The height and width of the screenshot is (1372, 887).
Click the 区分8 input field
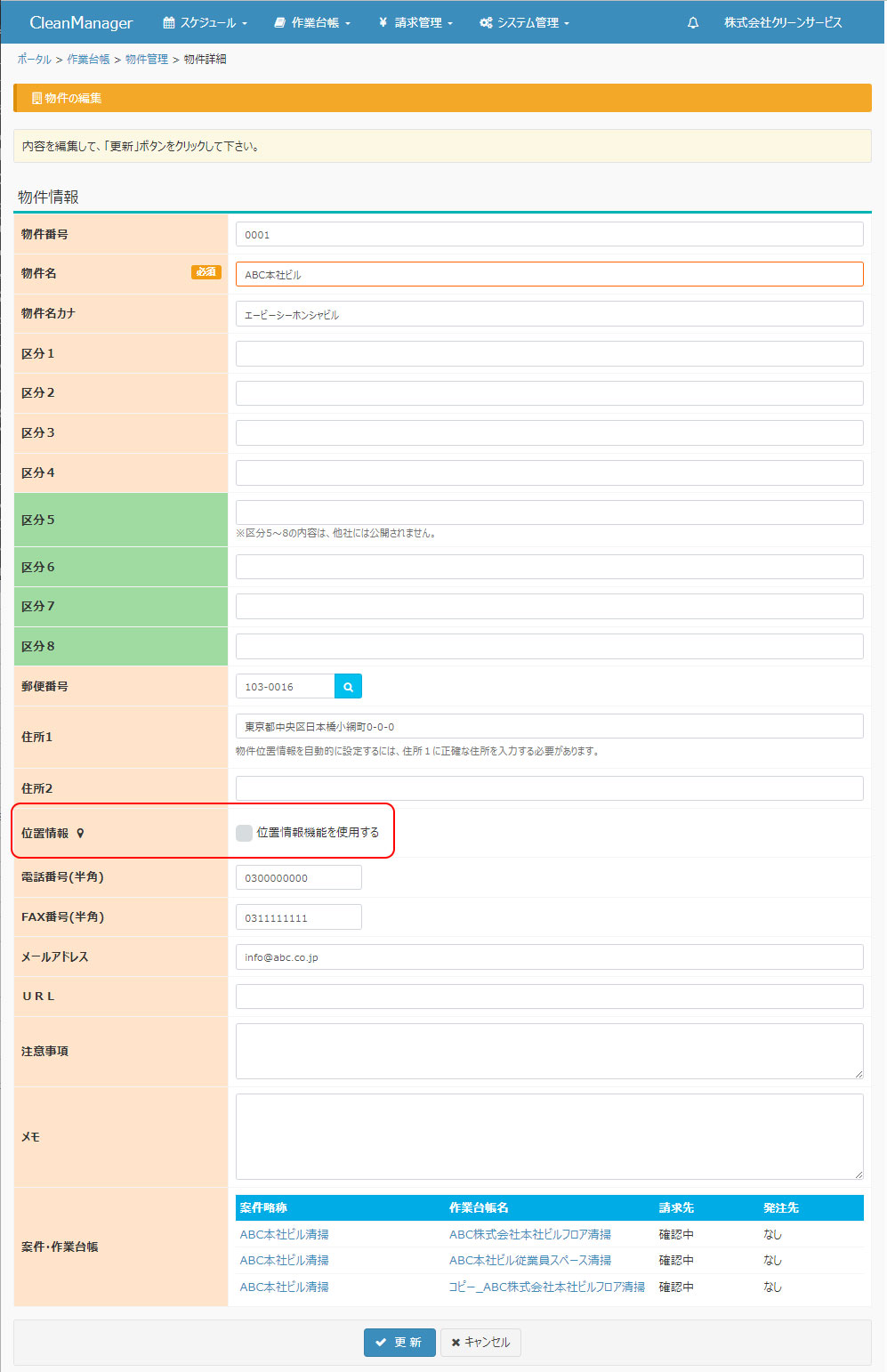(550, 646)
